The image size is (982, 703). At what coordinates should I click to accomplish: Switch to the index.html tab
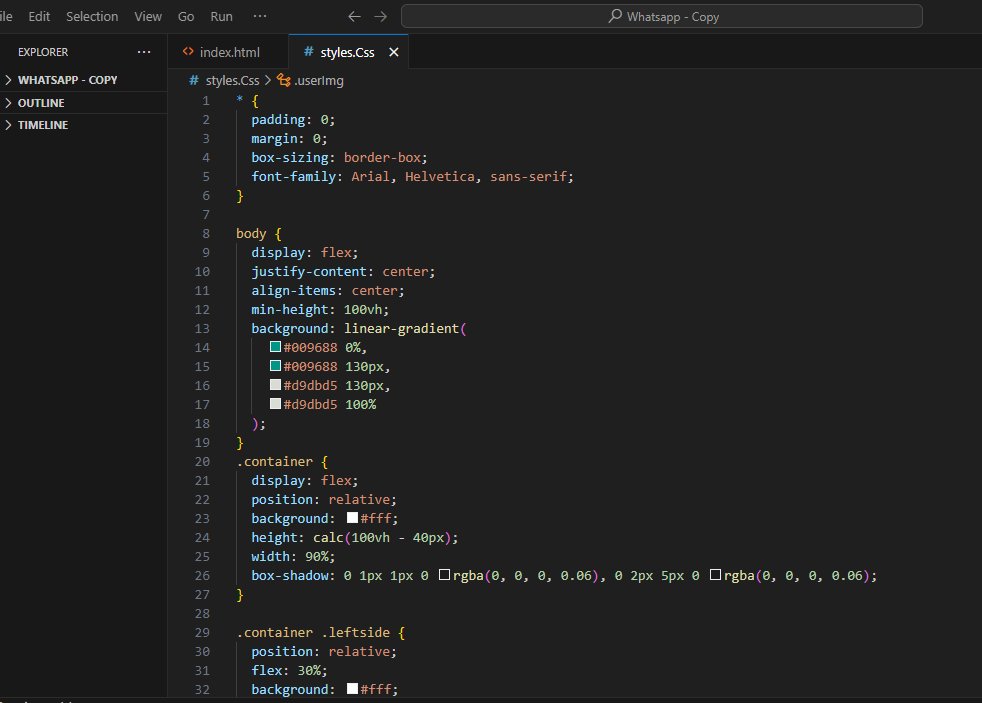(228, 52)
